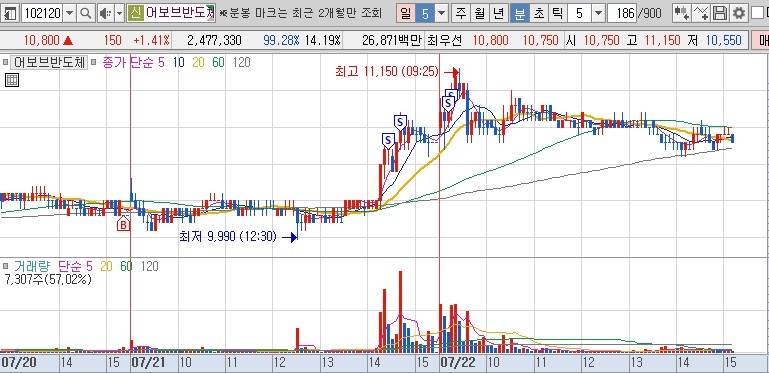Click the 99.28% value
The image size is (769, 373).
[x=281, y=40]
